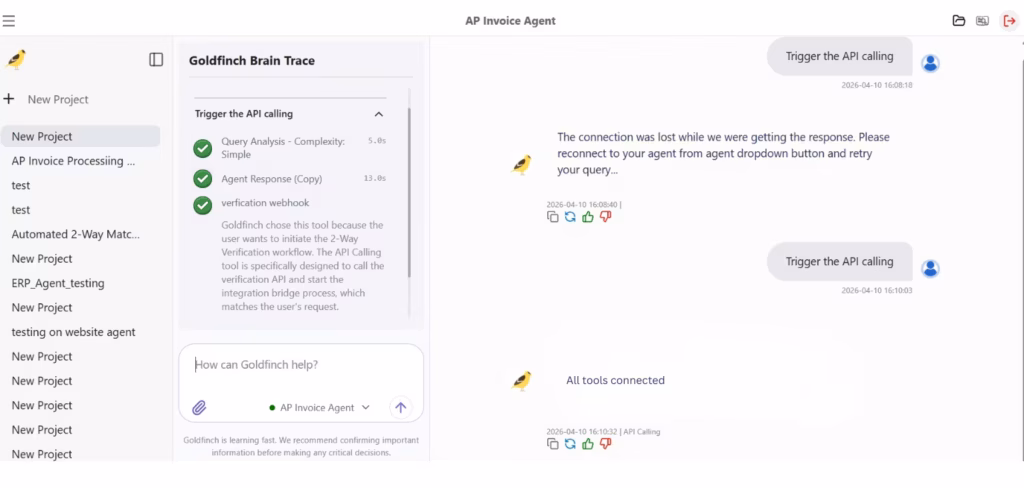This screenshot has width=1024, height=488.
Task: Click second Trigger the API calling bubble
Action: [x=839, y=261]
